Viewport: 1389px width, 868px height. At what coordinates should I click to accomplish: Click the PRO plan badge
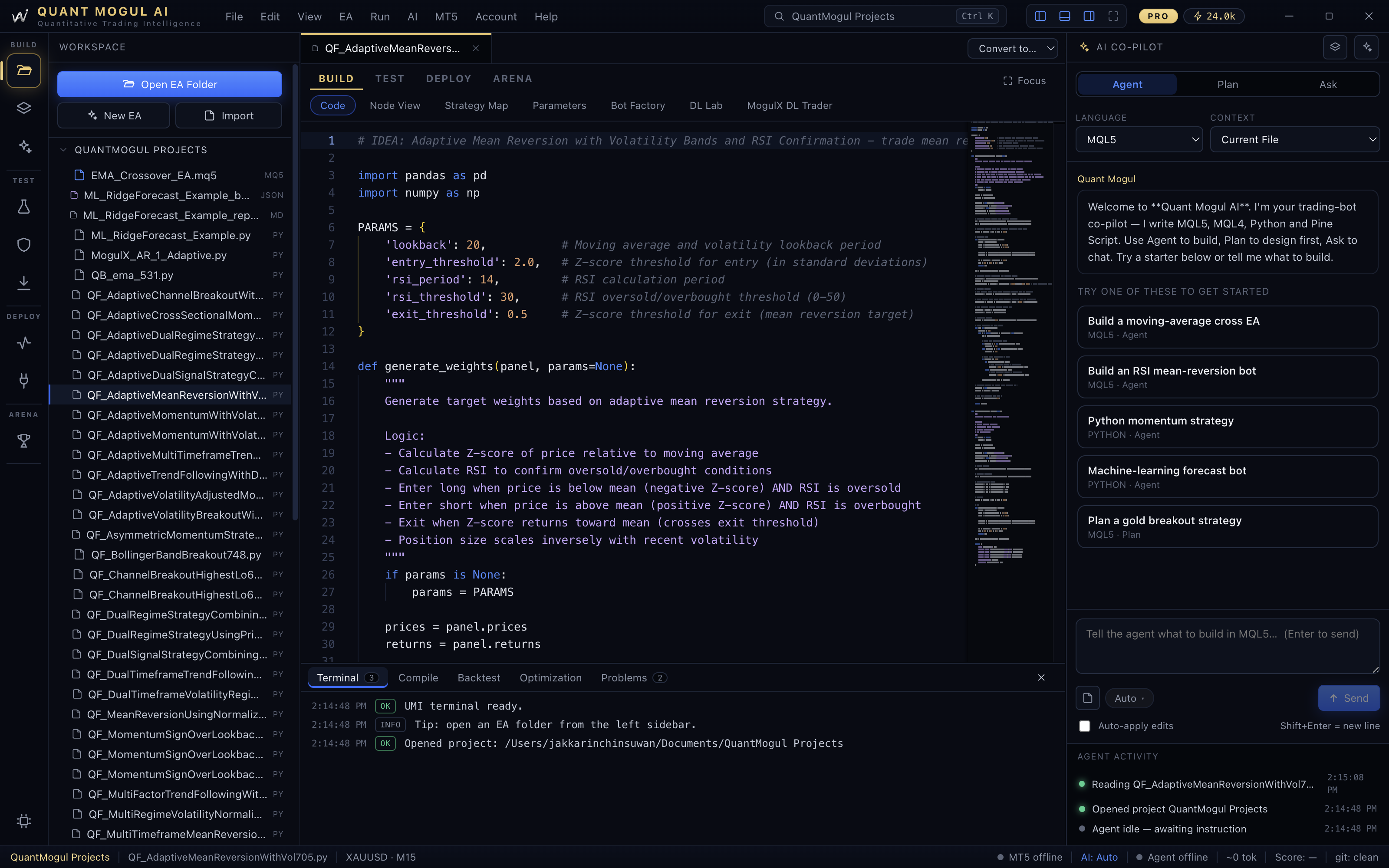click(x=1158, y=16)
